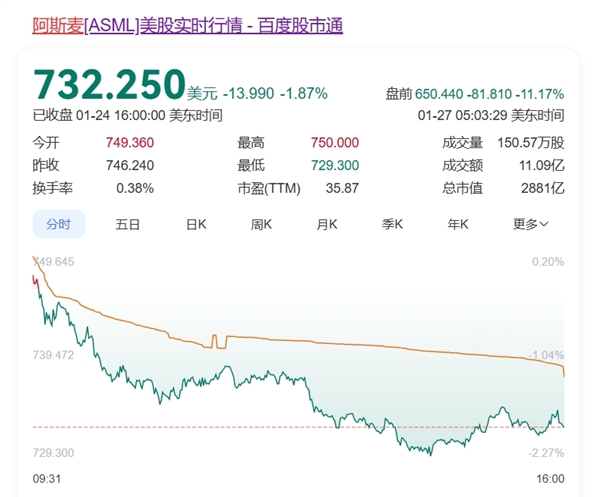Click the 盘前 label

[399, 94]
